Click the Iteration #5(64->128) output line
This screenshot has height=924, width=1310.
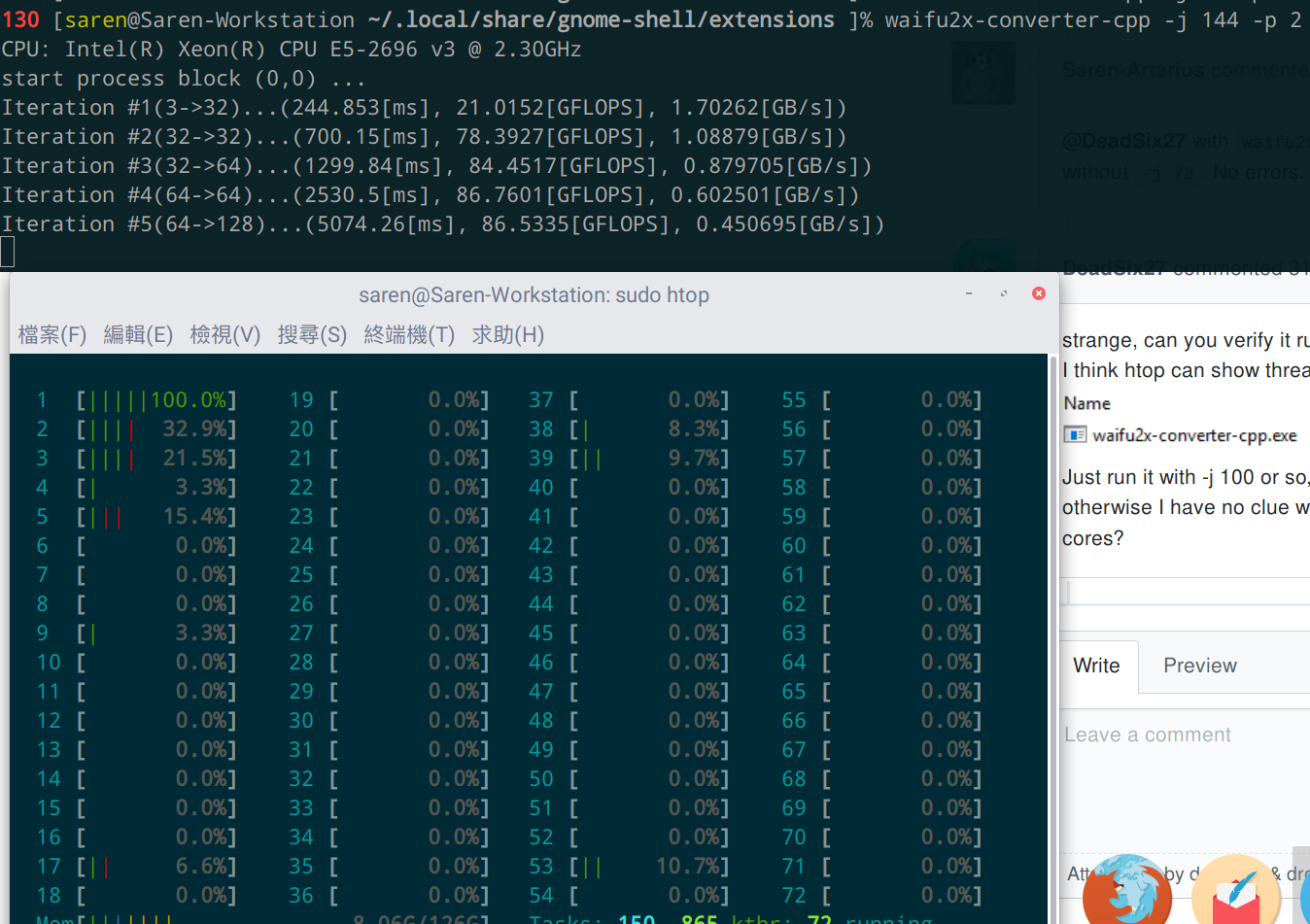tap(443, 224)
